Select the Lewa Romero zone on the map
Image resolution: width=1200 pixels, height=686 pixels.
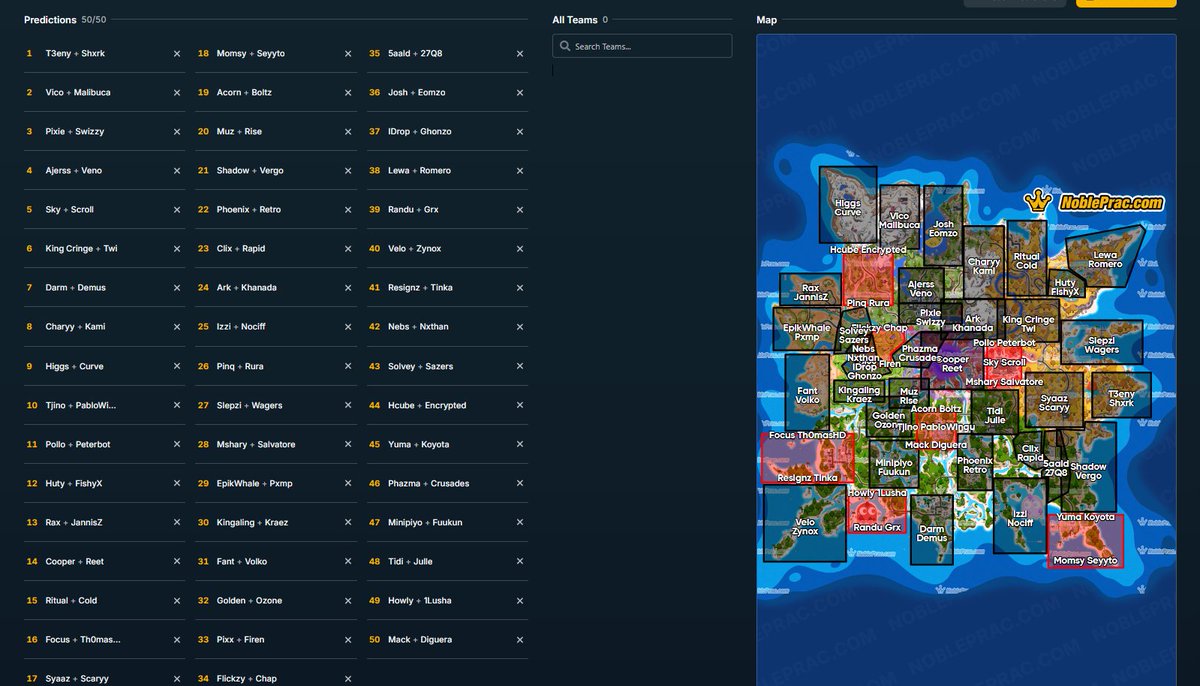pyautogui.click(x=1105, y=258)
